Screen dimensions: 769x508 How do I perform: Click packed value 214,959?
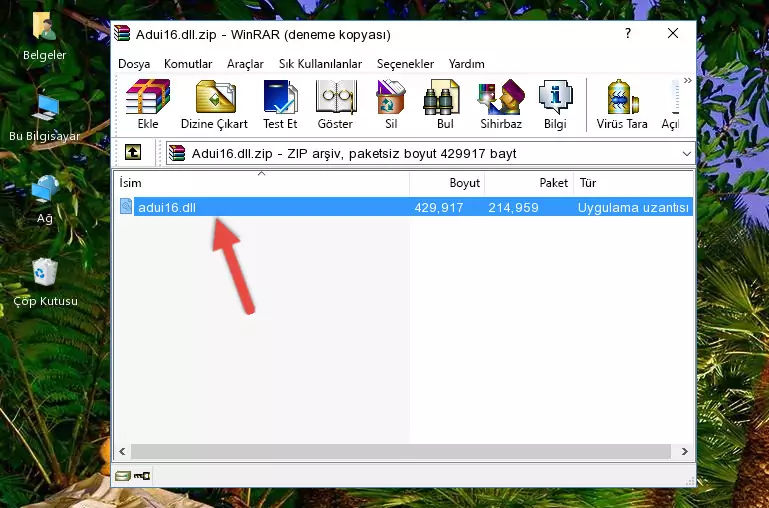[x=513, y=208]
